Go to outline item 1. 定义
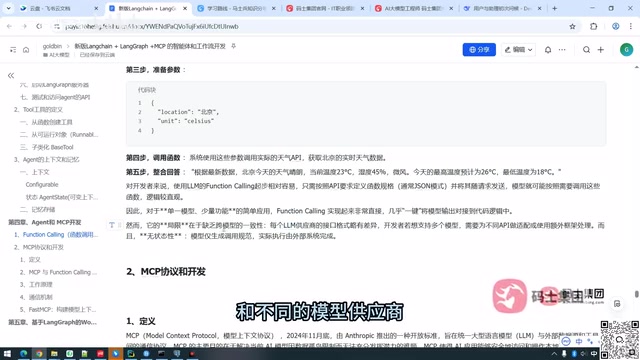Screen dimensions: 640x360 (x=30, y=260)
